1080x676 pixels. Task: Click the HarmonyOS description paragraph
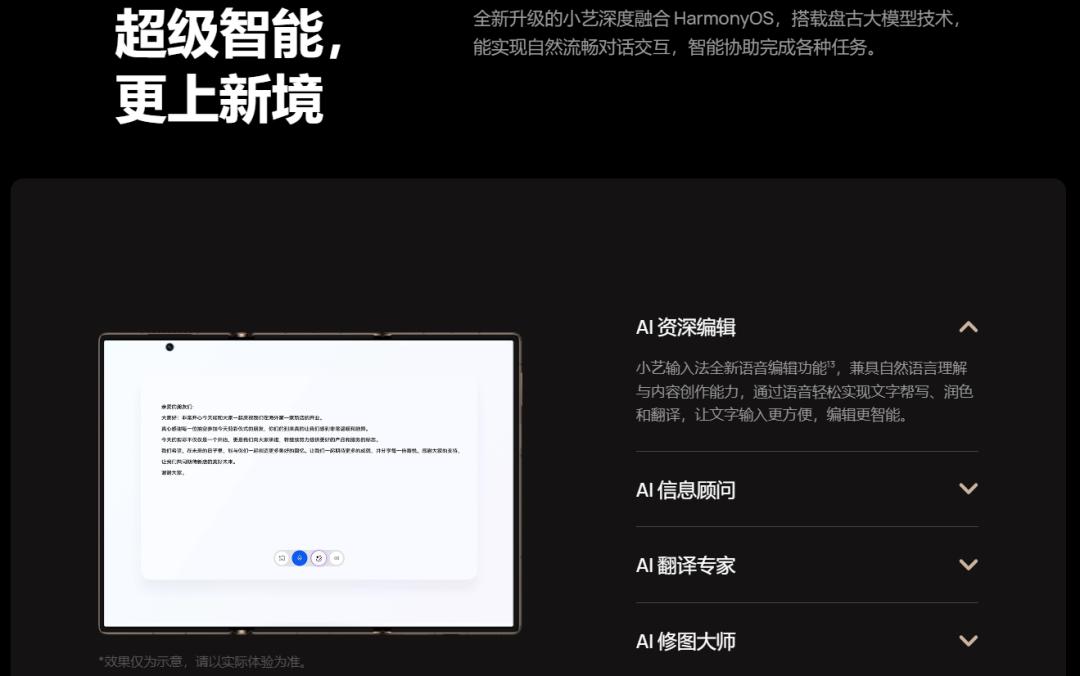pyautogui.click(x=717, y=33)
